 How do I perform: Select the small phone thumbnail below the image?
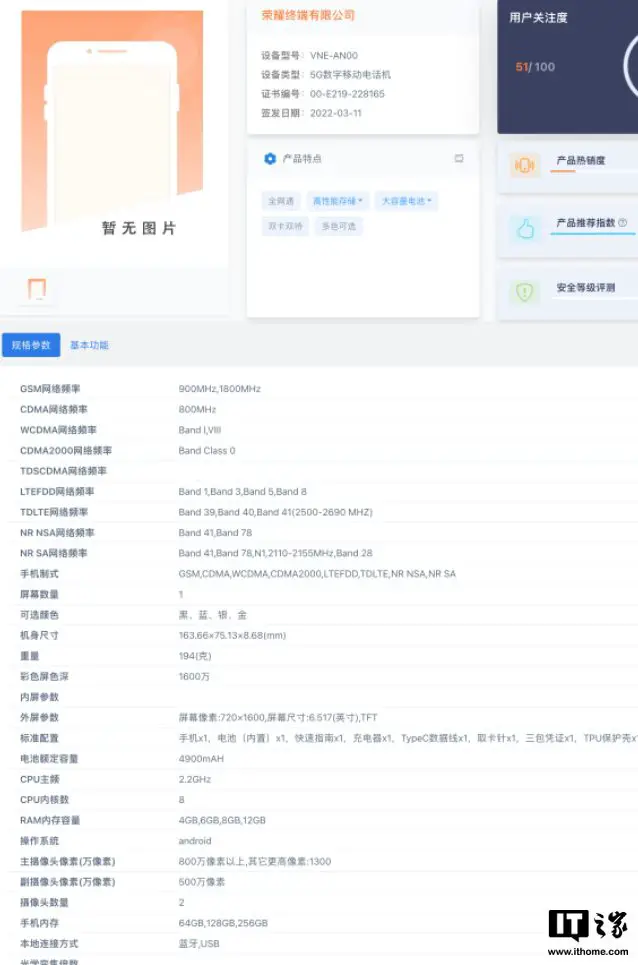(37, 289)
